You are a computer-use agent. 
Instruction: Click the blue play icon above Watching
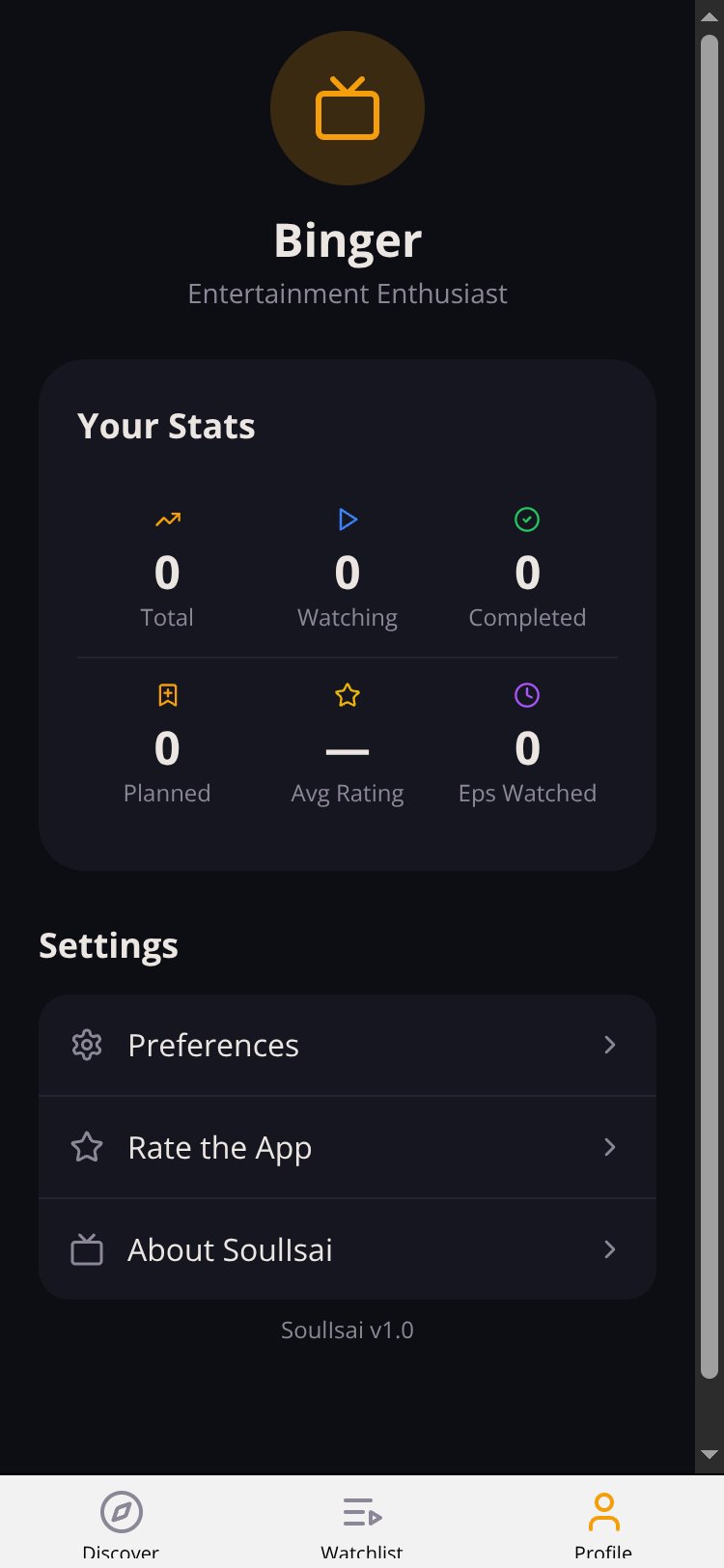point(348,519)
